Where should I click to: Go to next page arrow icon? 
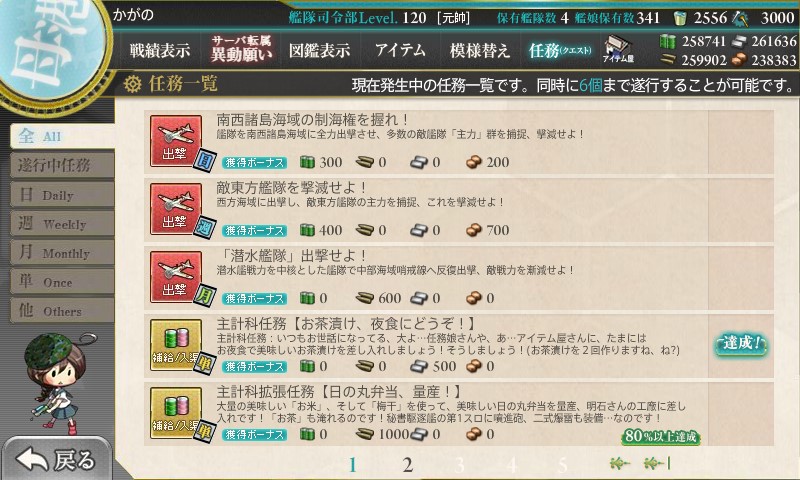pos(619,463)
